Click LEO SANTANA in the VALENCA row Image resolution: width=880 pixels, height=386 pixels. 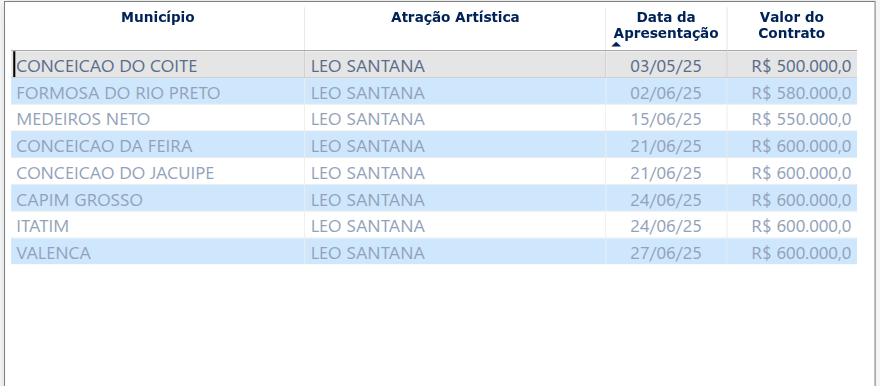[x=368, y=254]
